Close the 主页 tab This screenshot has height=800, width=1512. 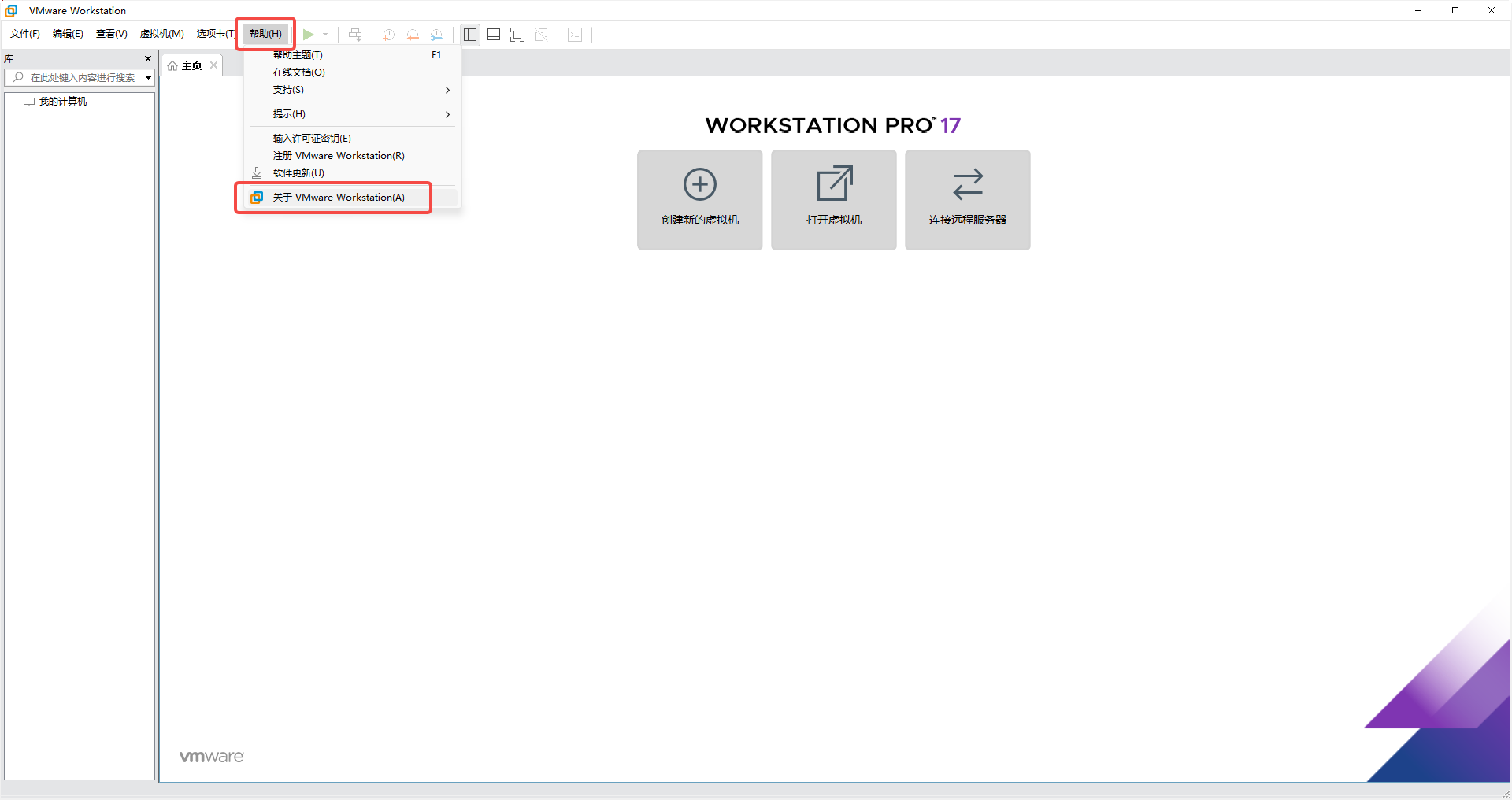point(213,65)
